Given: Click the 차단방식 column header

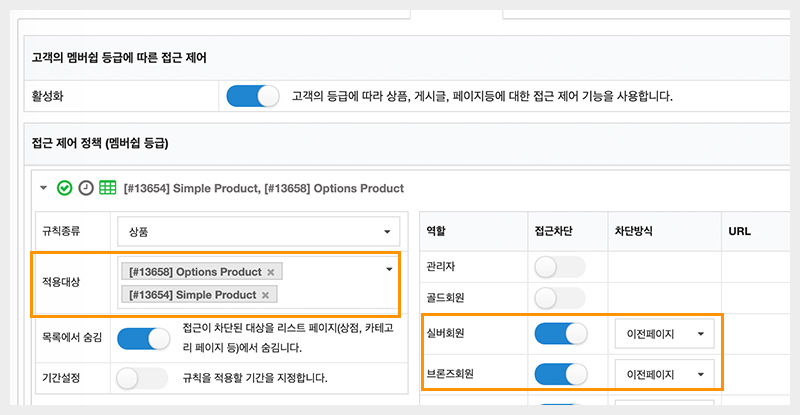Looking at the screenshot, I should coord(636,231).
